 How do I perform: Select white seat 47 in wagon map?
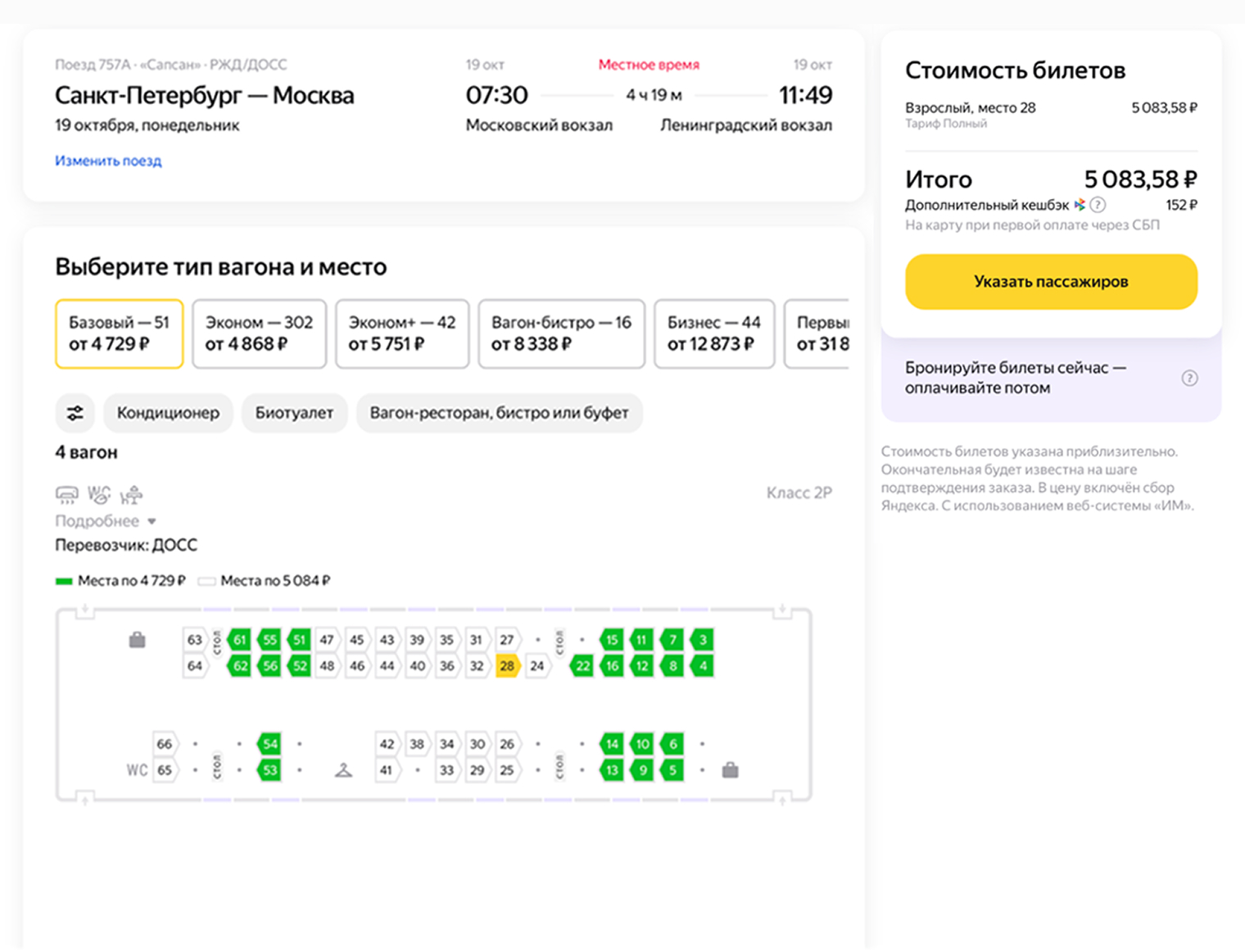[327, 640]
